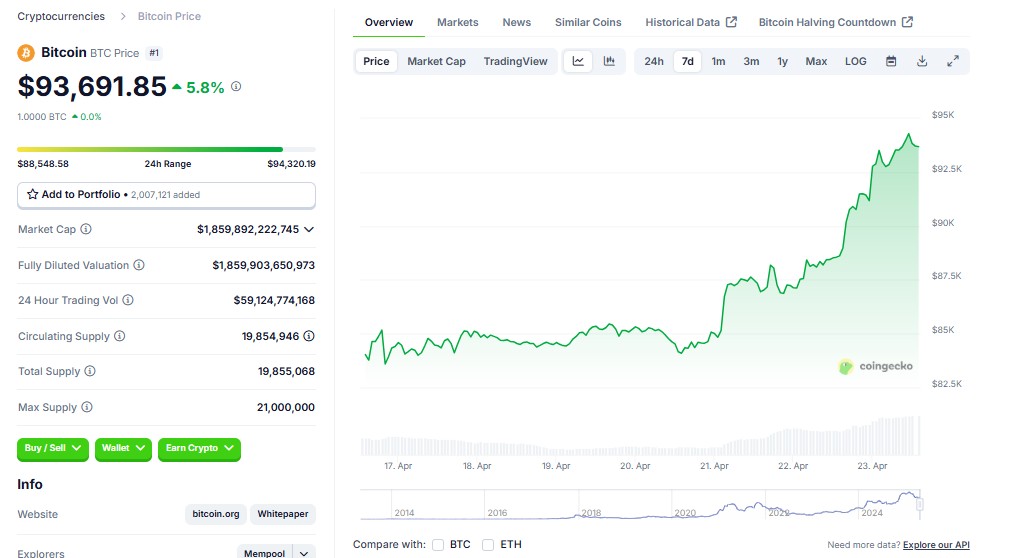1013x558 pixels.
Task: Click breadcrumb chevron after Cryptocurrencies
Action: 123,17
